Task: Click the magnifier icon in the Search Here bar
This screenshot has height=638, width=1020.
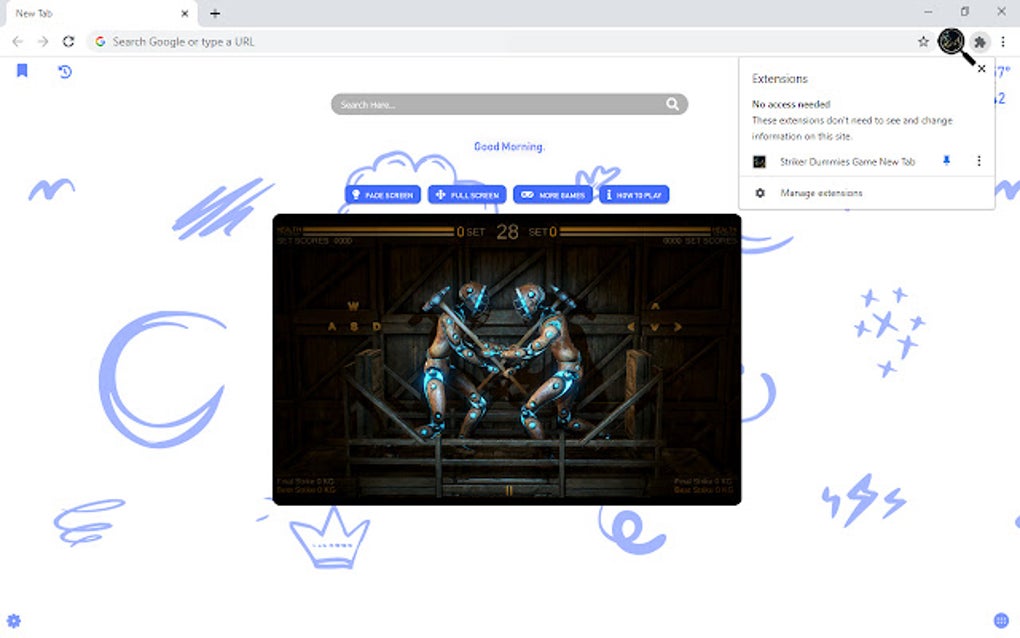Action: (674, 104)
